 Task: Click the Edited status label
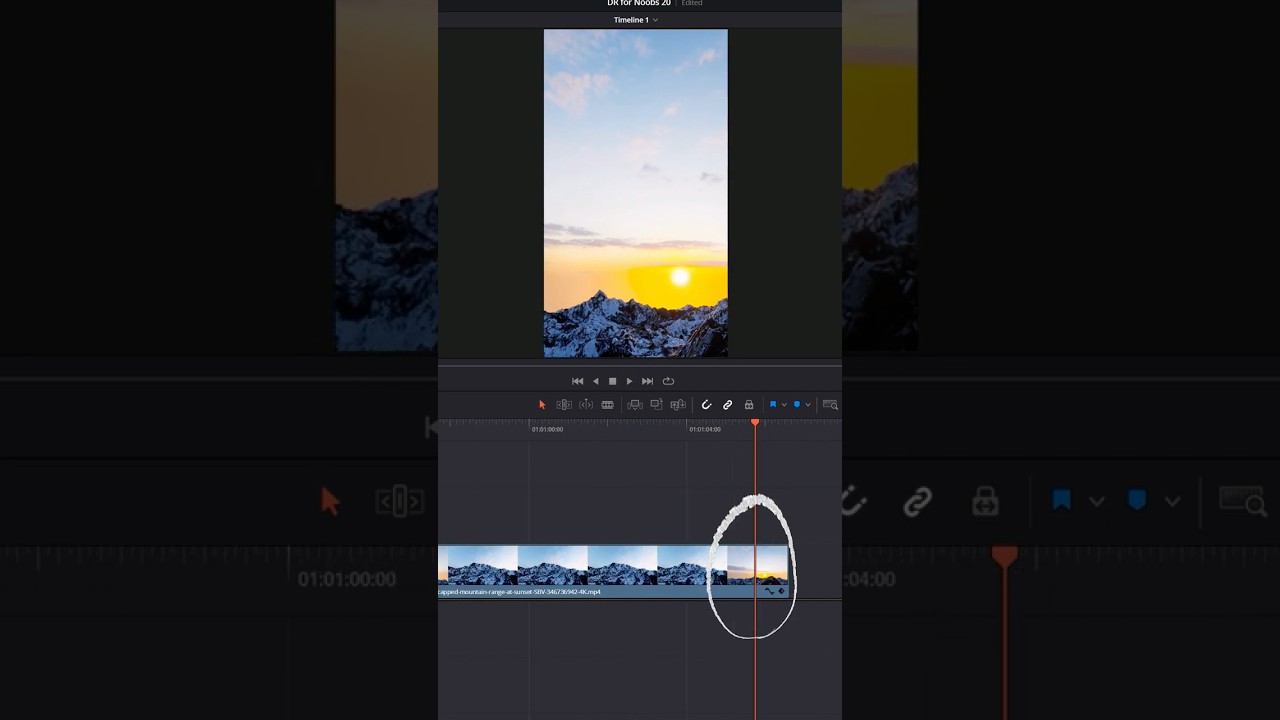(x=692, y=3)
